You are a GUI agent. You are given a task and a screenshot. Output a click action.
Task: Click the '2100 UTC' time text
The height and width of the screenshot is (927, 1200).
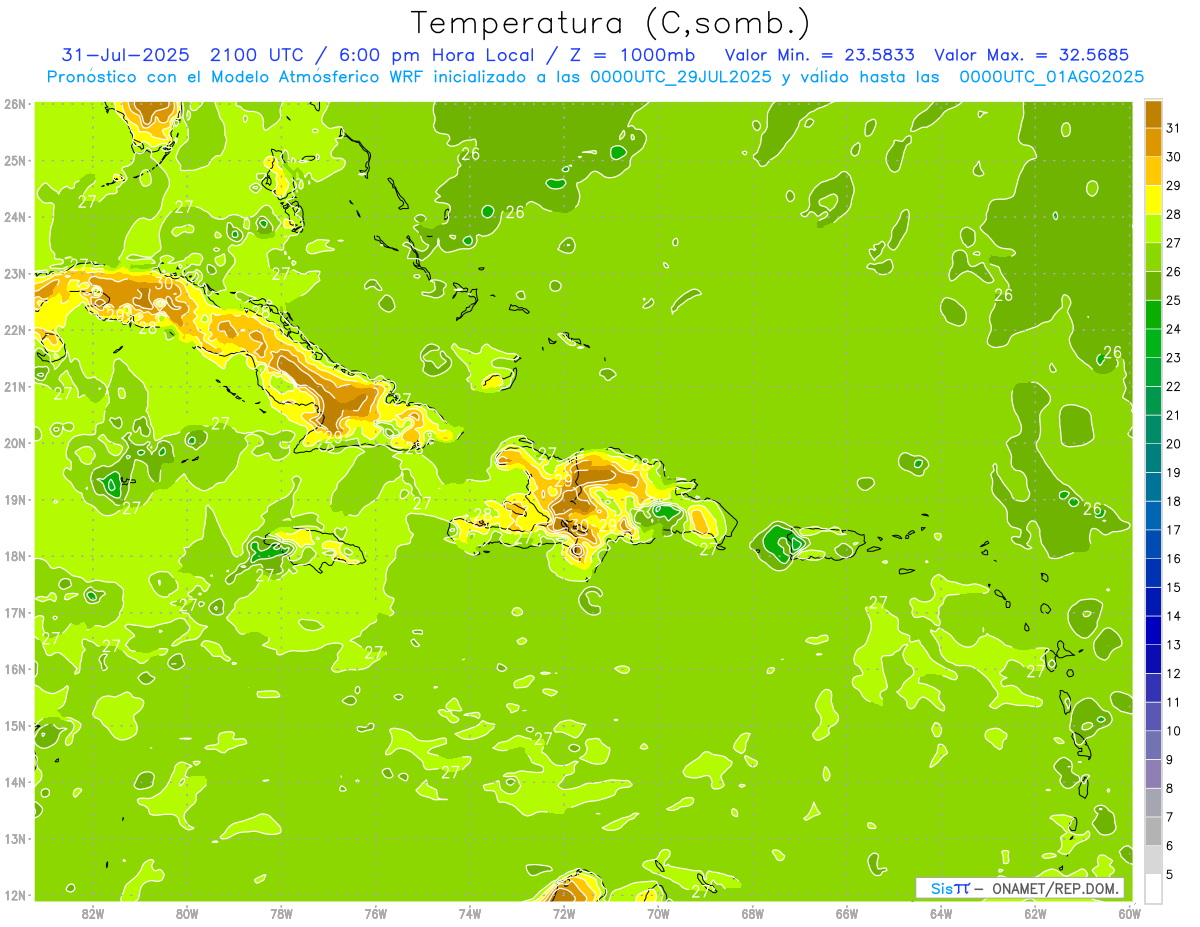262,55
